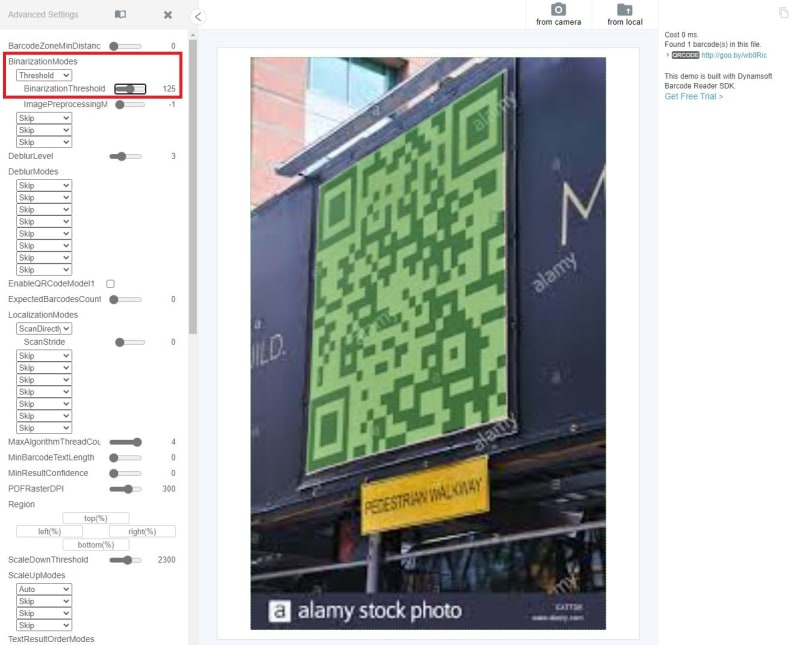Collapse the settings sidebar with the chevron arrow
The height and width of the screenshot is (645, 800).
(198, 17)
